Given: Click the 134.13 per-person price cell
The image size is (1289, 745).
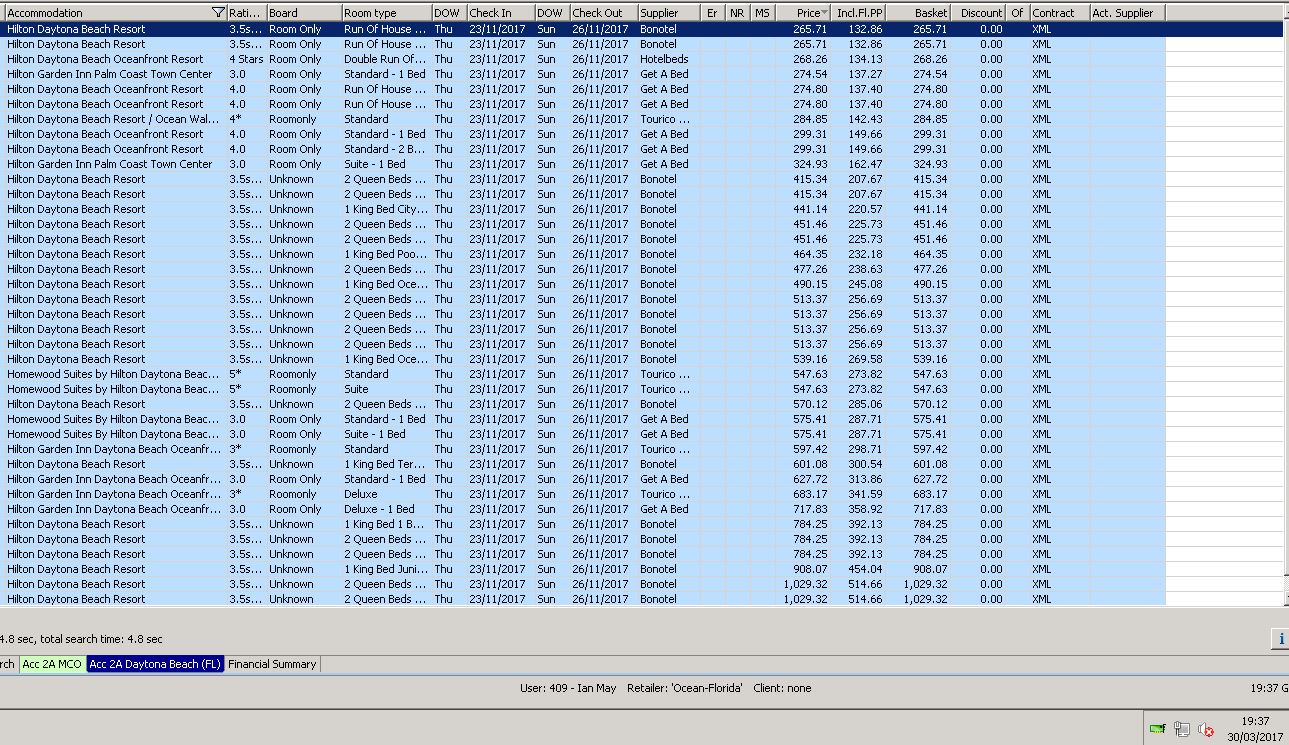Looking at the screenshot, I should pos(859,59).
